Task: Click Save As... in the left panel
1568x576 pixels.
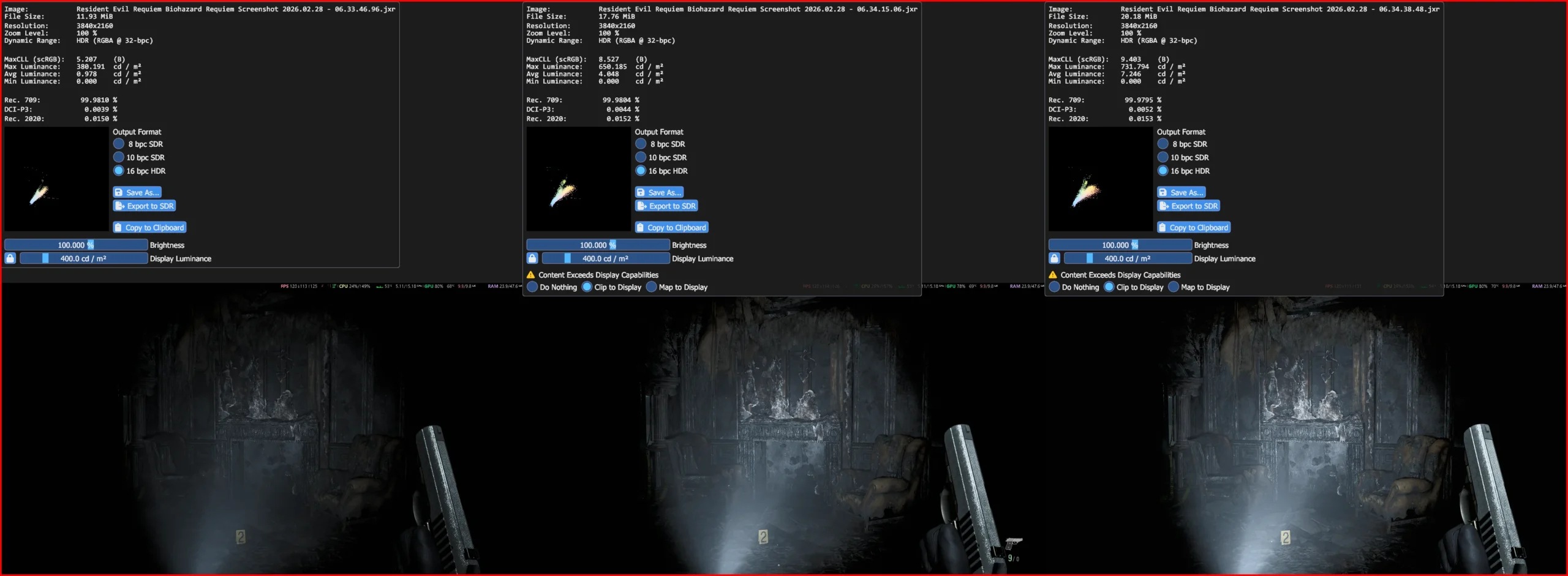Action: point(137,192)
